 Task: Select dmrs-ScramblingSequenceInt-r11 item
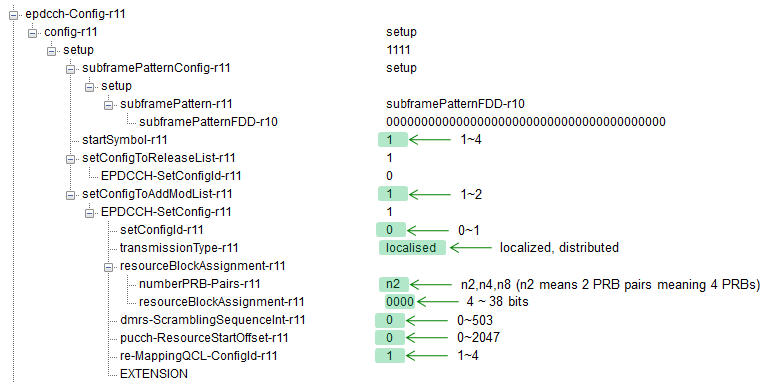point(213,320)
